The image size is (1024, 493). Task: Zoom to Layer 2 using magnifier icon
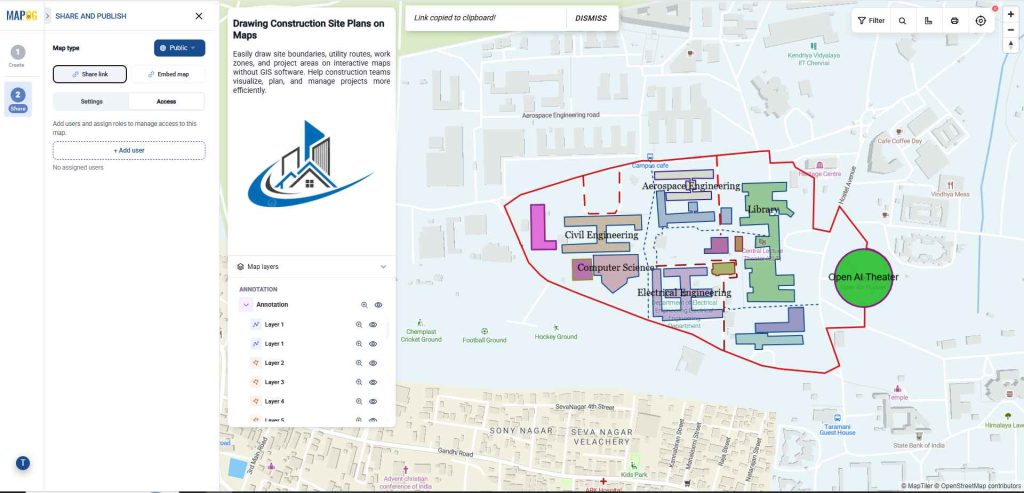(x=359, y=363)
